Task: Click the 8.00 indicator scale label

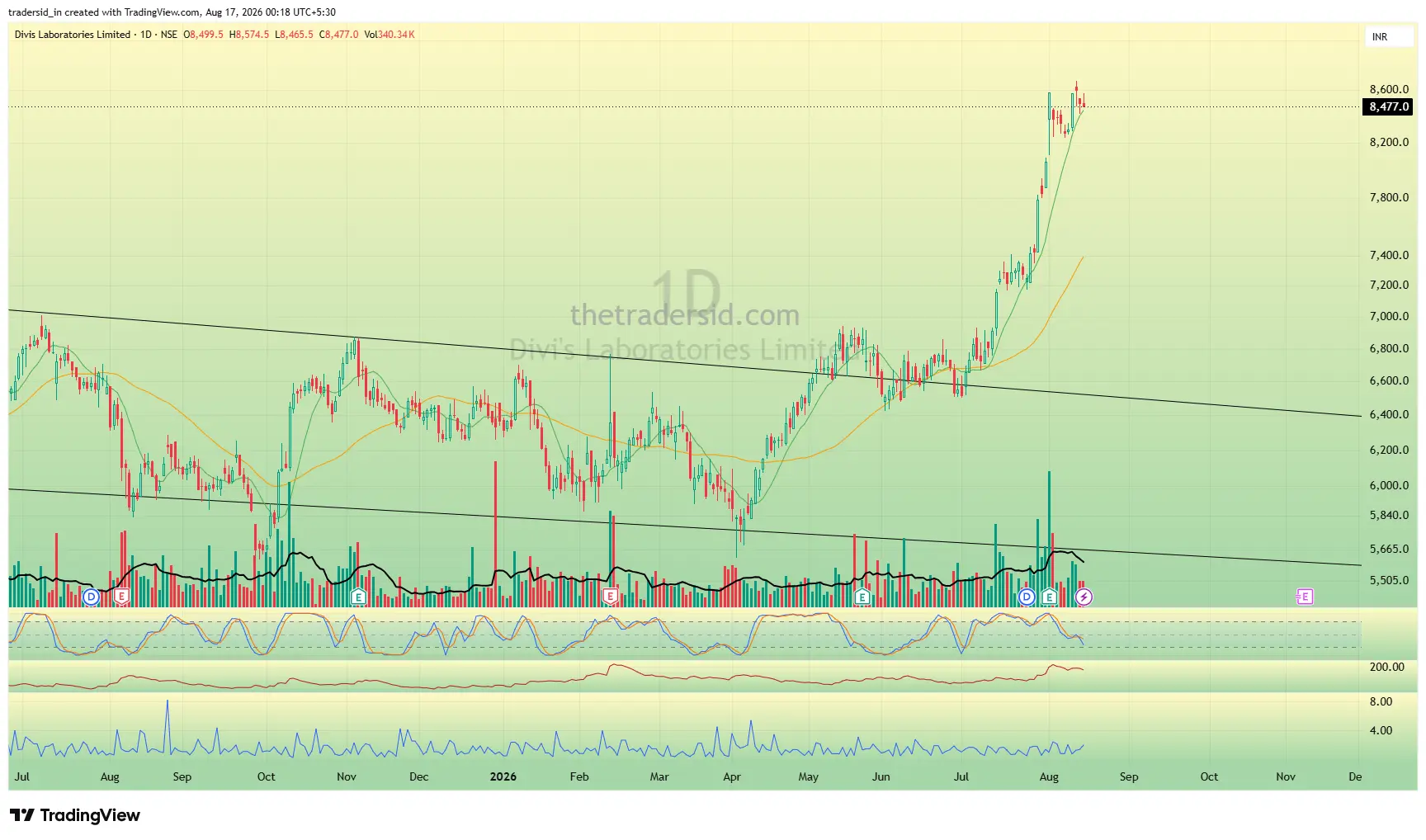Action: pyautogui.click(x=1381, y=701)
